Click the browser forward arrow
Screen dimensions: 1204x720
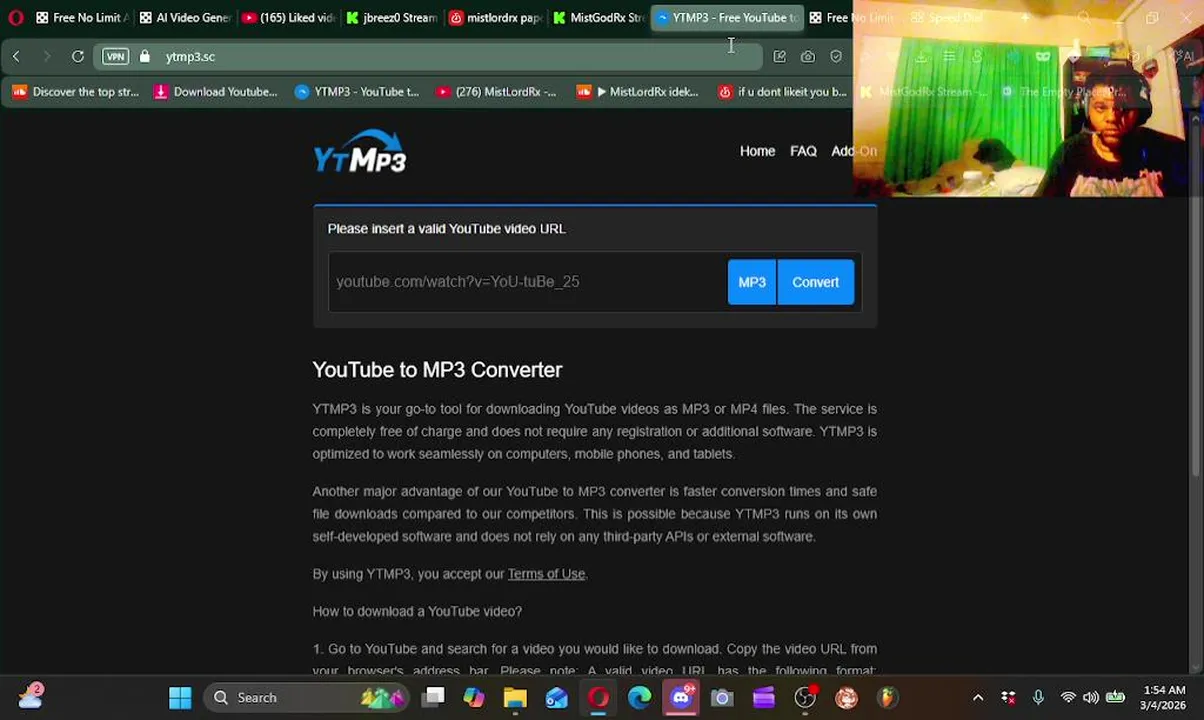tap(46, 57)
